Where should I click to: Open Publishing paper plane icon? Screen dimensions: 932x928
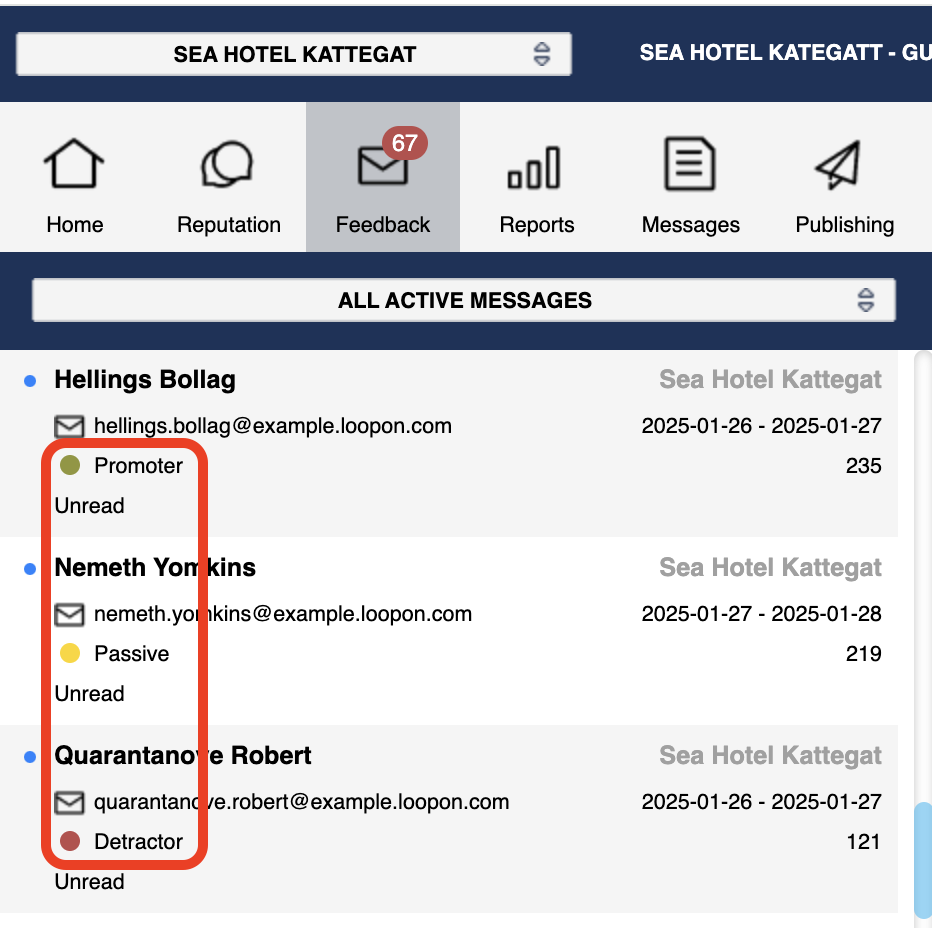pos(838,166)
